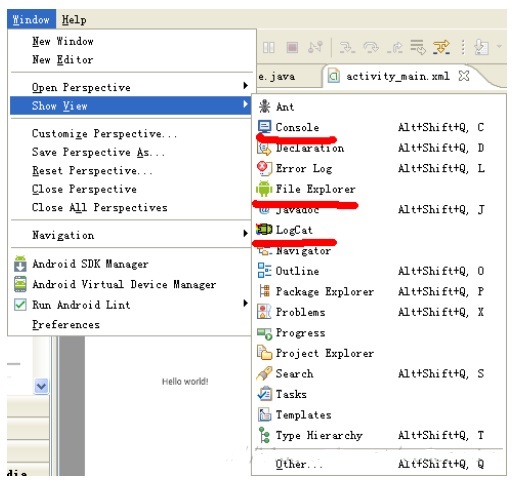The width and height of the screenshot is (531, 484).
Task: Click Run Android Lint checkmark icon
Action: 20,304
